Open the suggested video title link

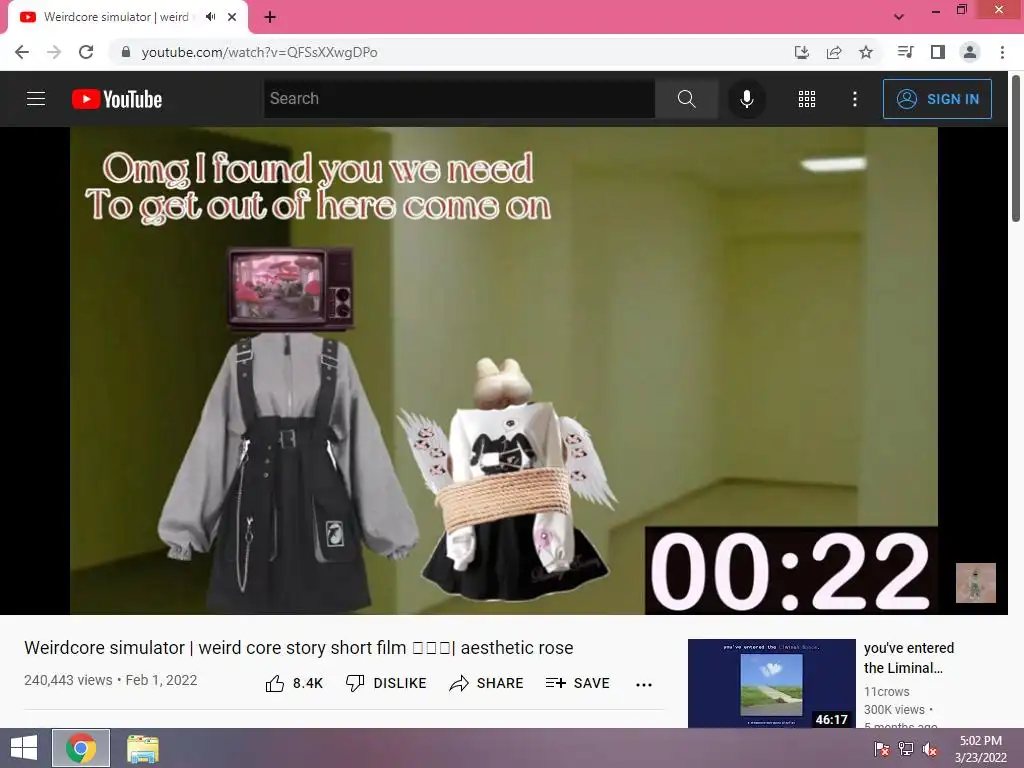[x=908, y=658]
